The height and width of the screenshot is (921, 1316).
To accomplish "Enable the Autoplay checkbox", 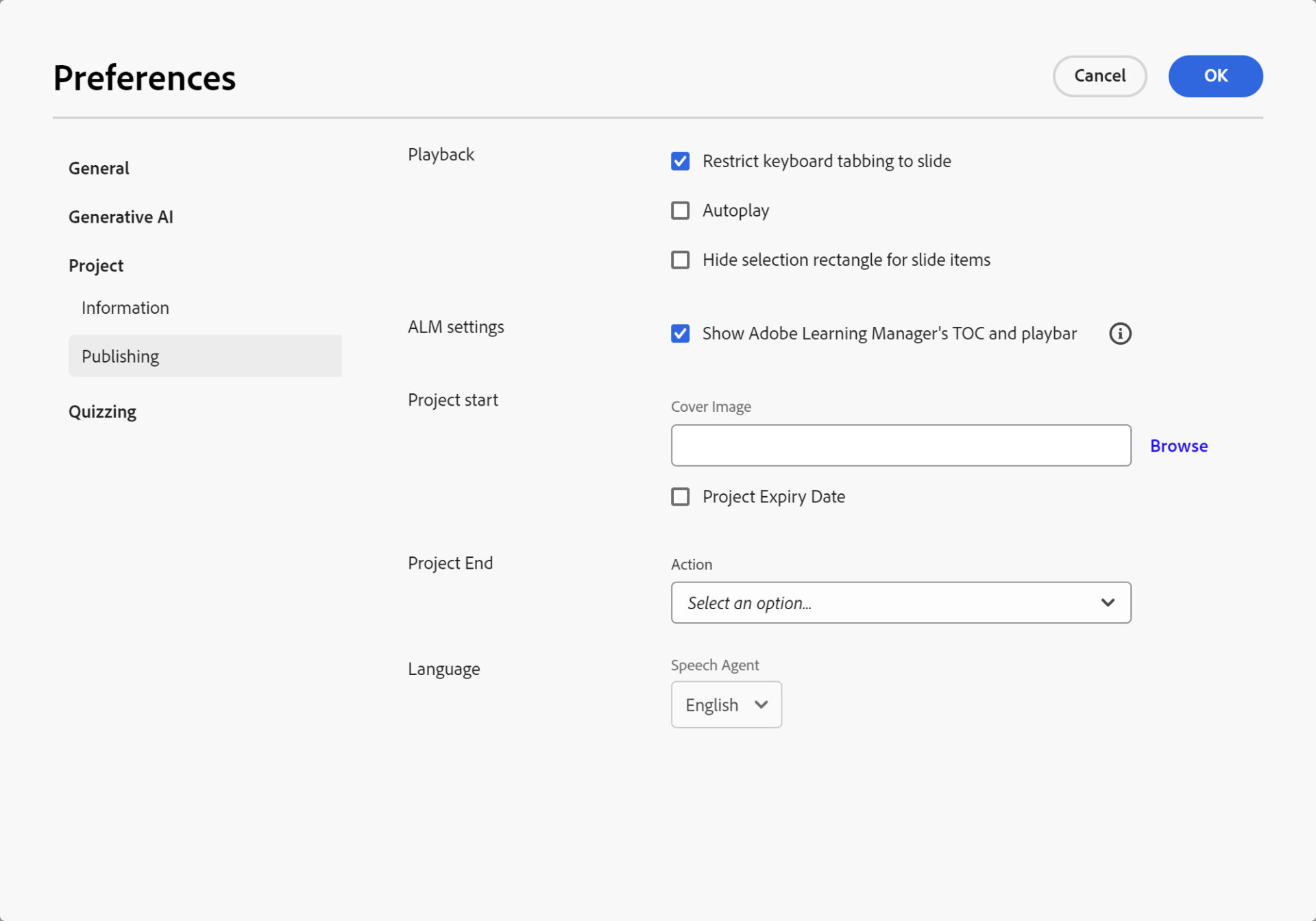I will pos(680,210).
